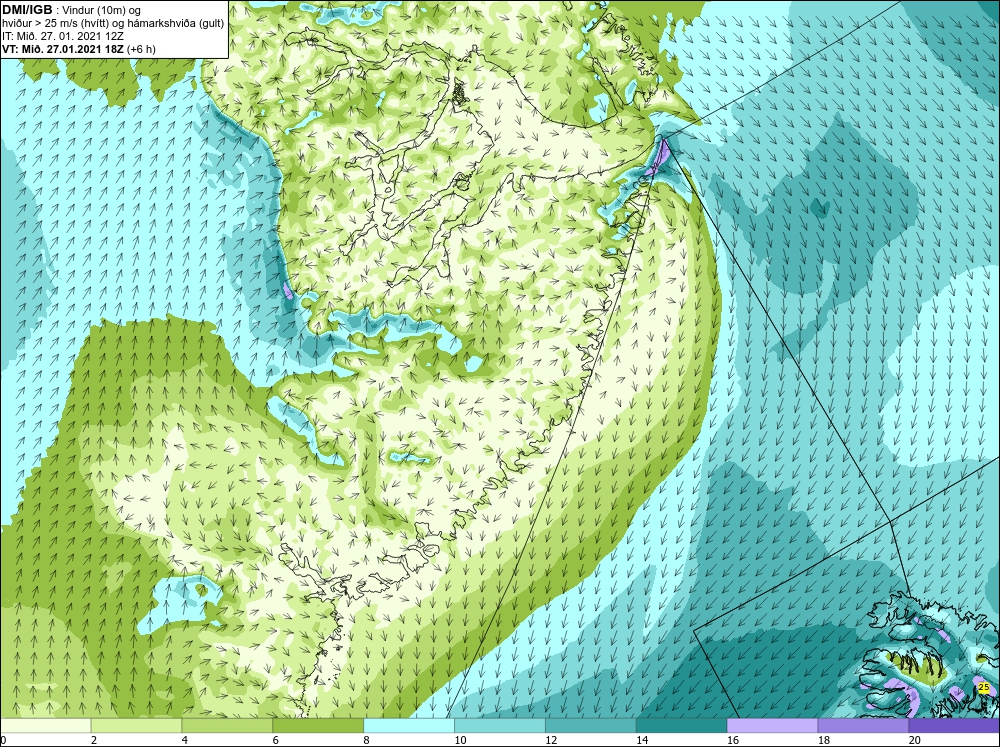Click the 8–10 m/s light cyan legend swatch
Screen dimensions: 1000x747
tap(409, 726)
